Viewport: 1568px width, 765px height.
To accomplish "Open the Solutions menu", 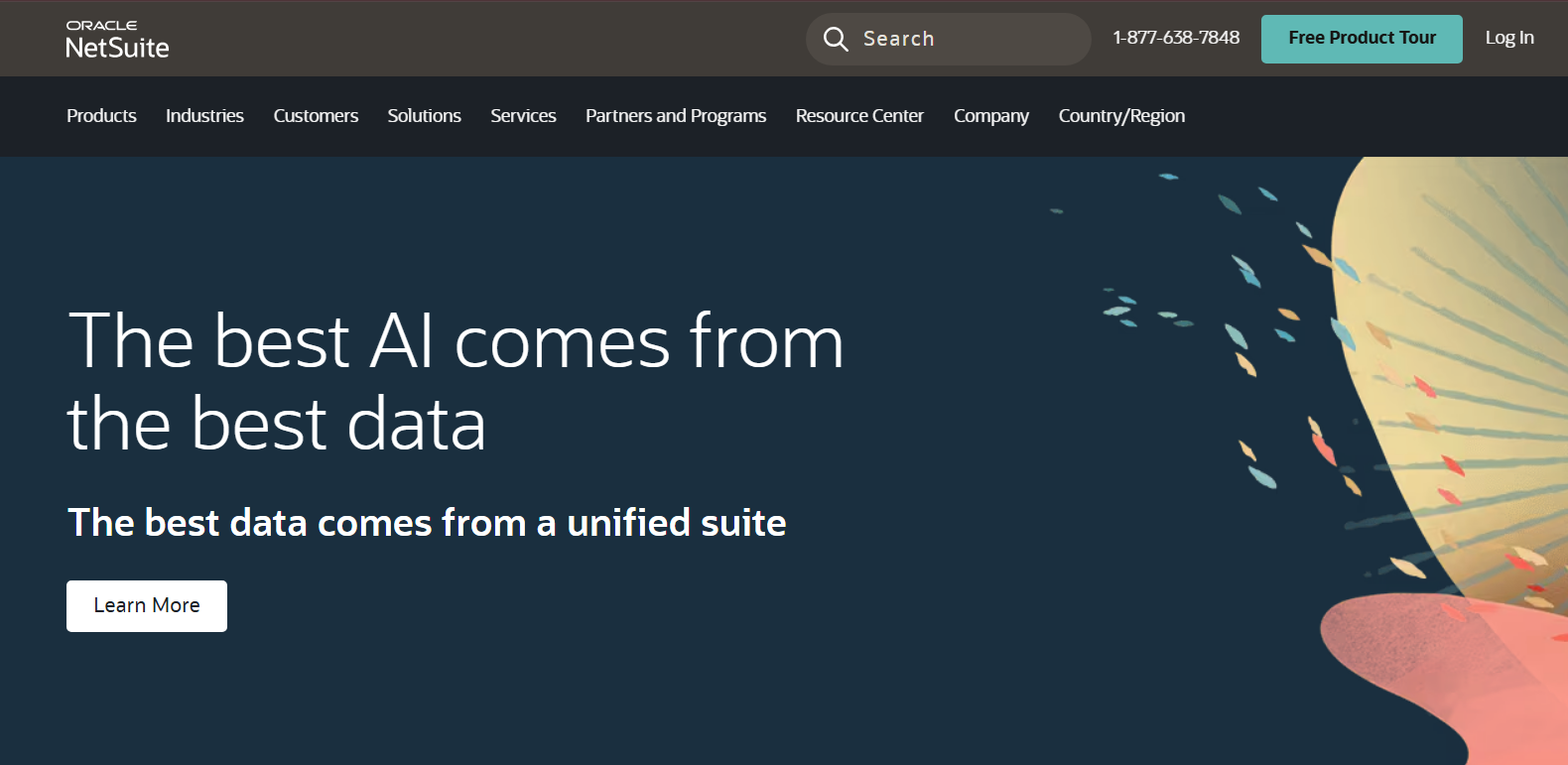I will point(424,116).
